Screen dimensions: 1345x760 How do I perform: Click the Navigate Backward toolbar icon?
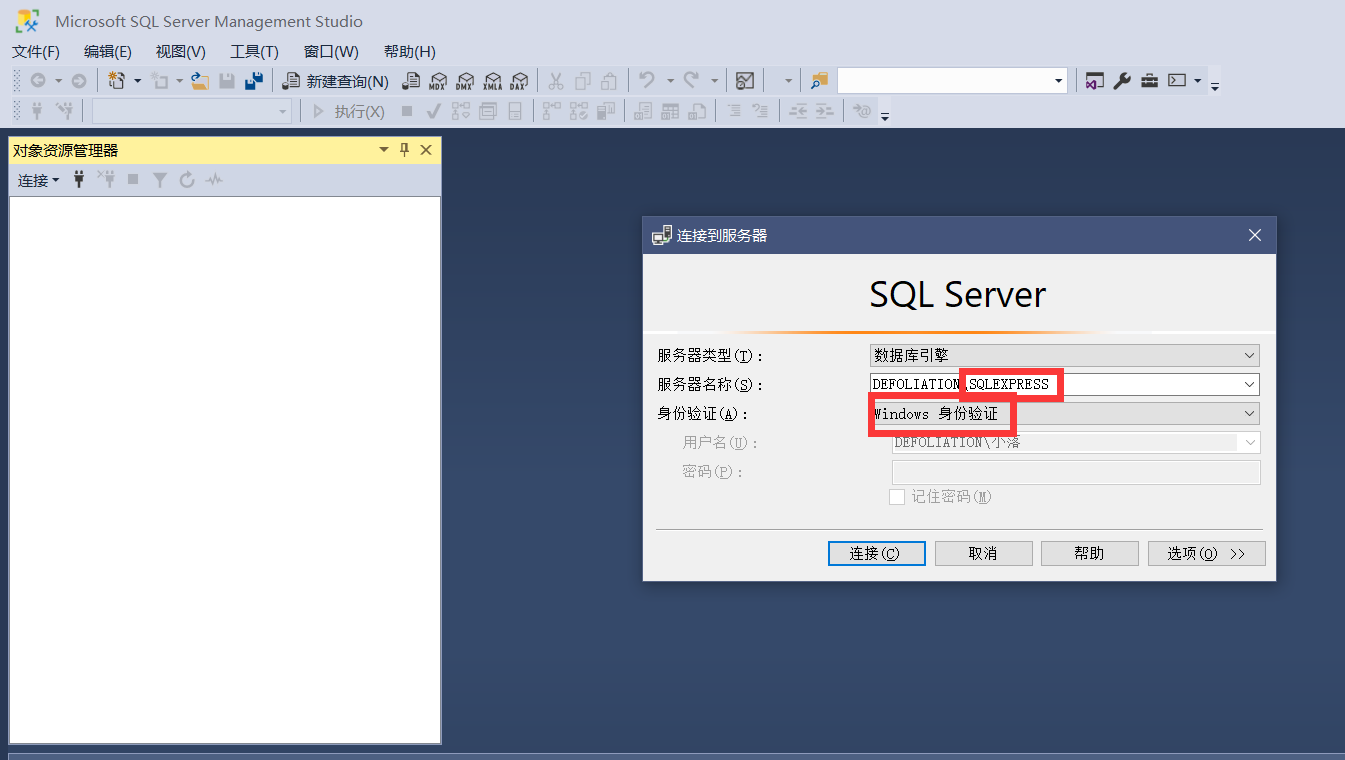[x=38, y=81]
